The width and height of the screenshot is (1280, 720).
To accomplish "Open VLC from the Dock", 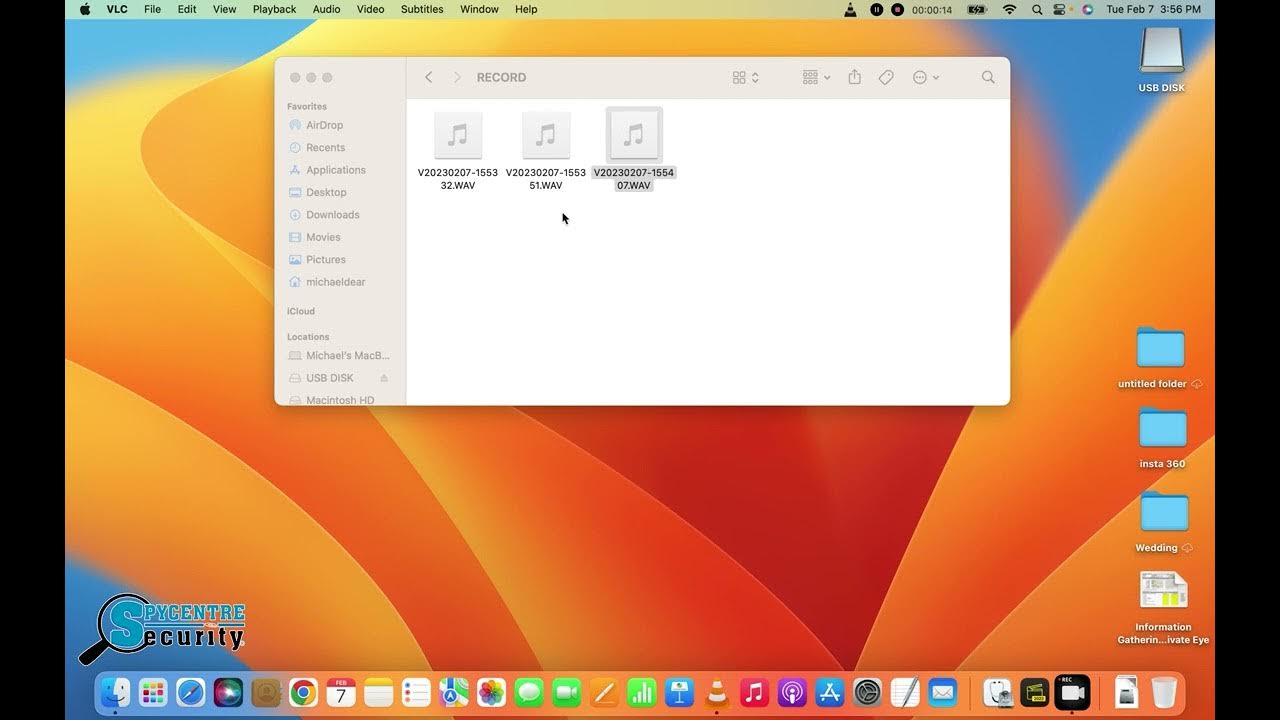I will click(717, 692).
